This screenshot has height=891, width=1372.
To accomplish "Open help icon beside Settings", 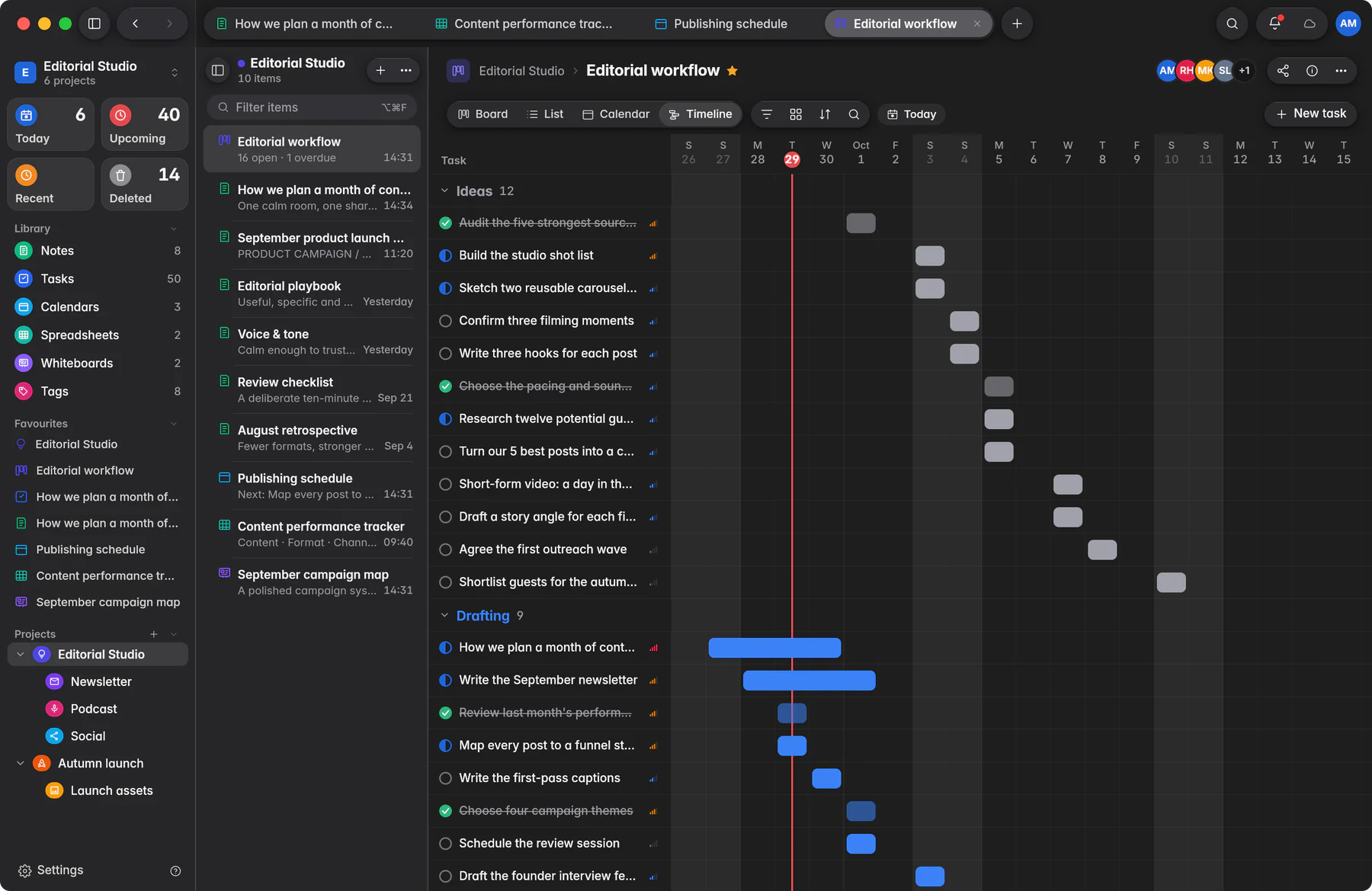I will (x=175, y=871).
